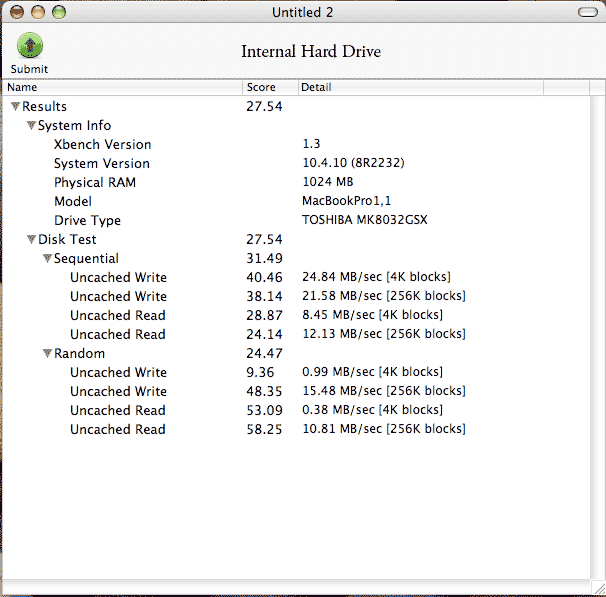
Task: Click the 21.58 MB/sec [256K blocks] detail
Action: point(384,296)
